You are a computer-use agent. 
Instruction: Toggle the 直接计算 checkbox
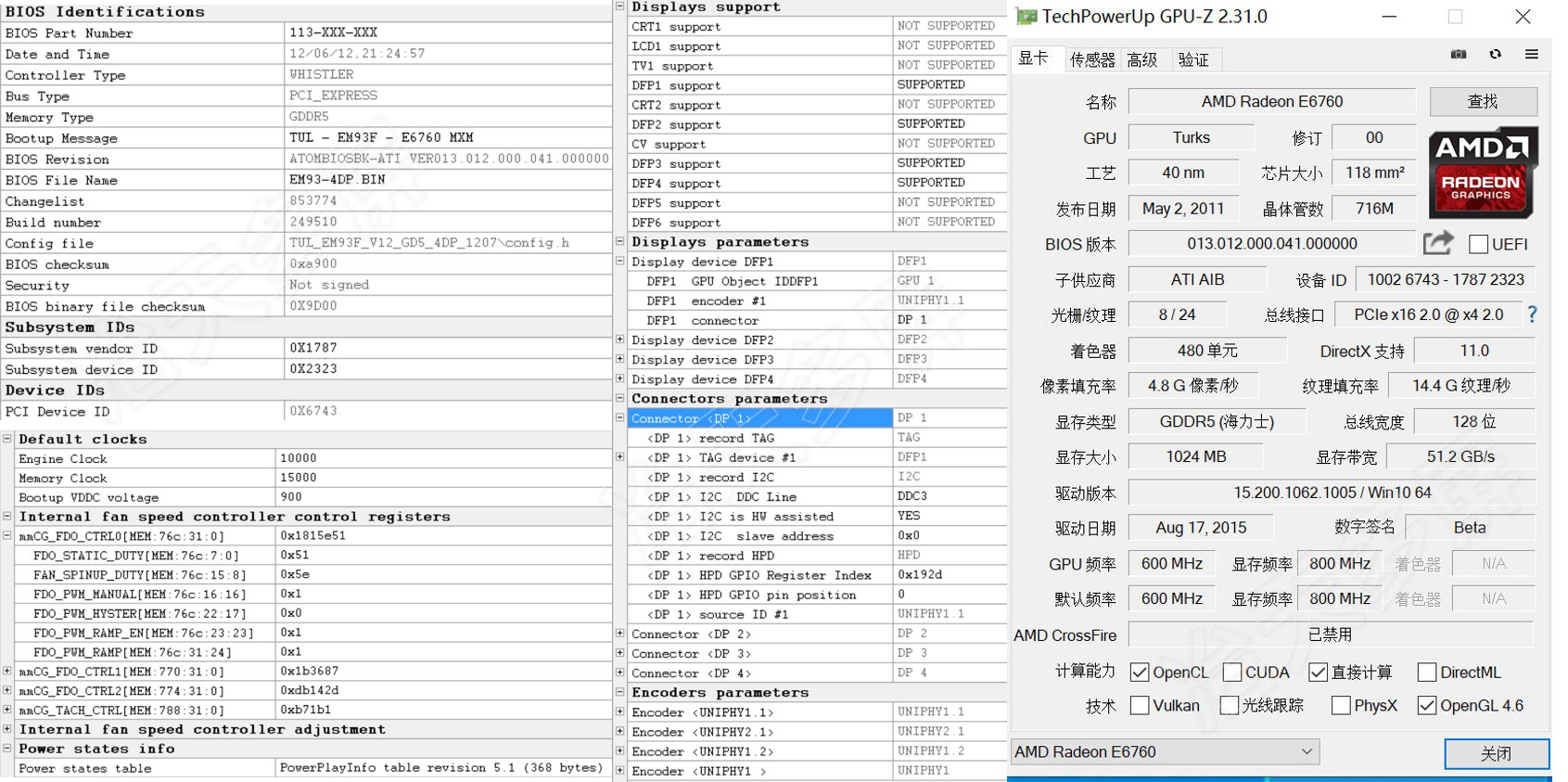[1318, 673]
